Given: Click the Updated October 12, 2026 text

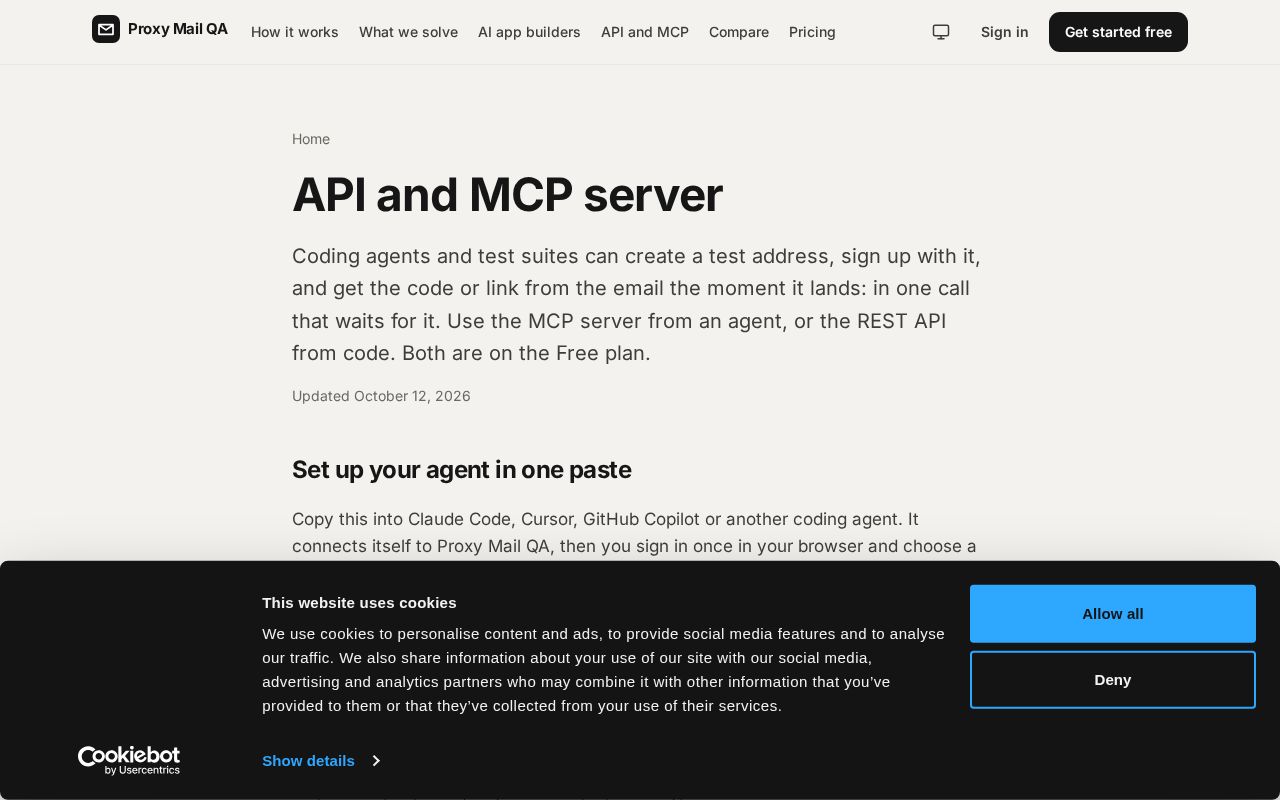Looking at the screenshot, I should 381,396.
